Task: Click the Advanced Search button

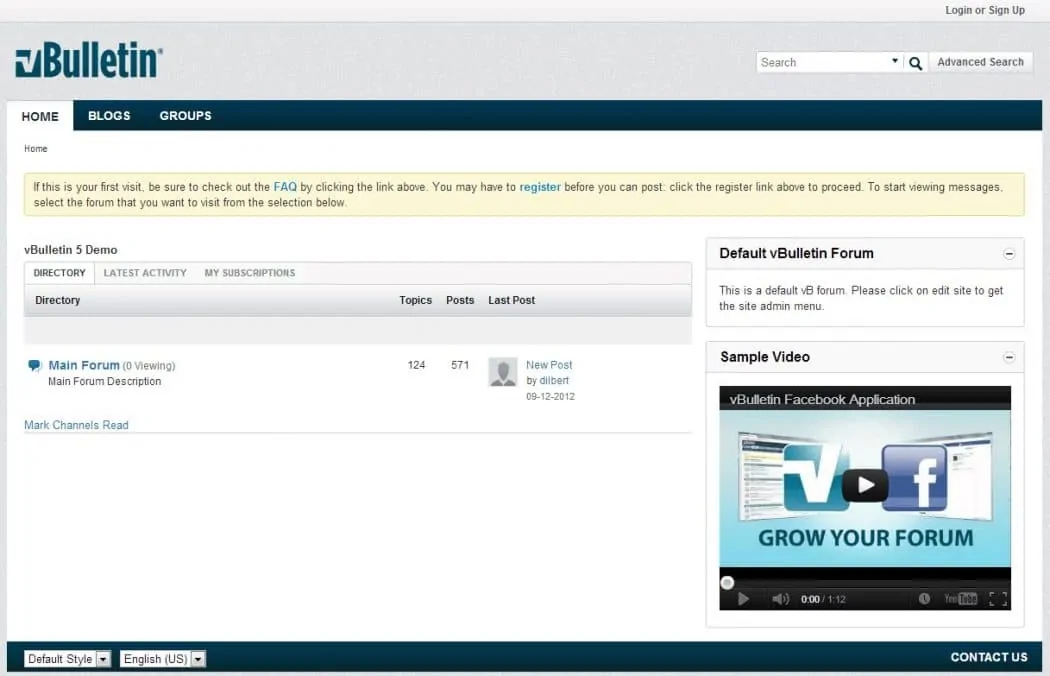Action: point(980,62)
